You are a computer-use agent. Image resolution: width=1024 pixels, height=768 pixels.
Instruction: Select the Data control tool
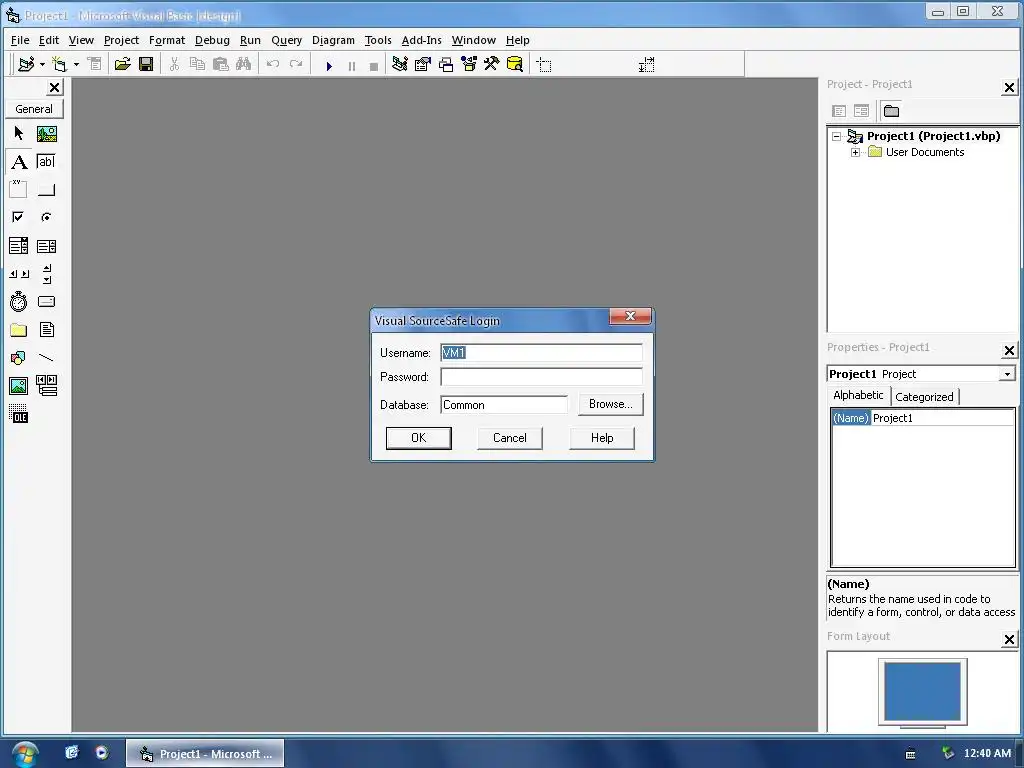46,385
